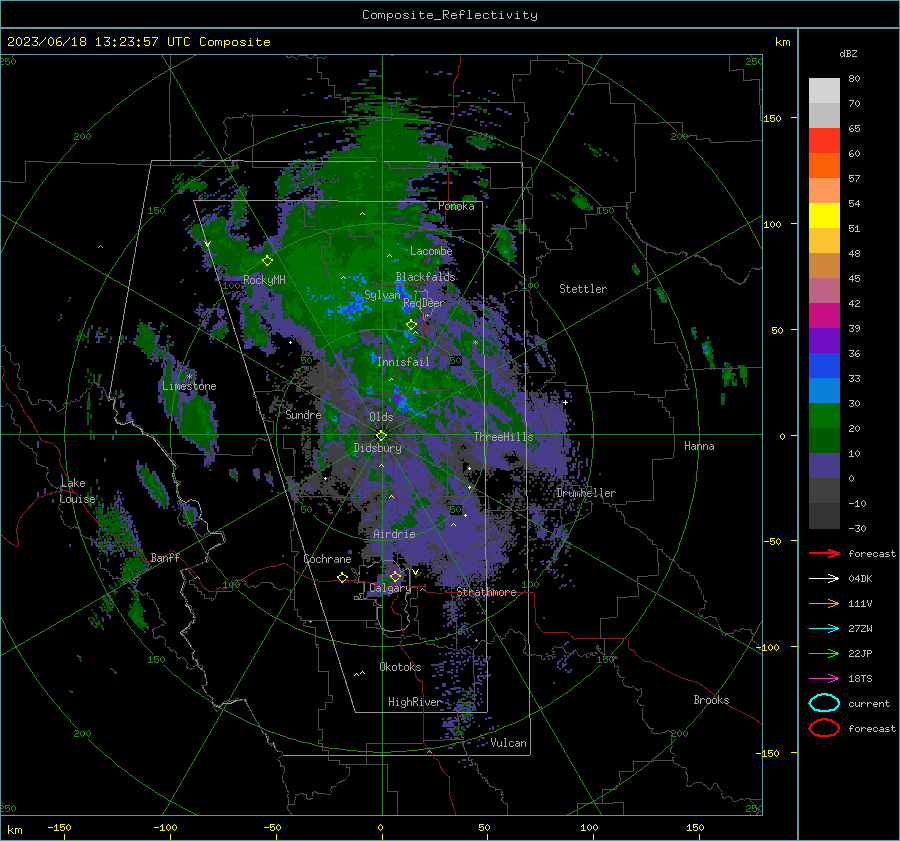Click the yellow diamond marker near RockyMH
This screenshot has width=900, height=841.
(267, 261)
